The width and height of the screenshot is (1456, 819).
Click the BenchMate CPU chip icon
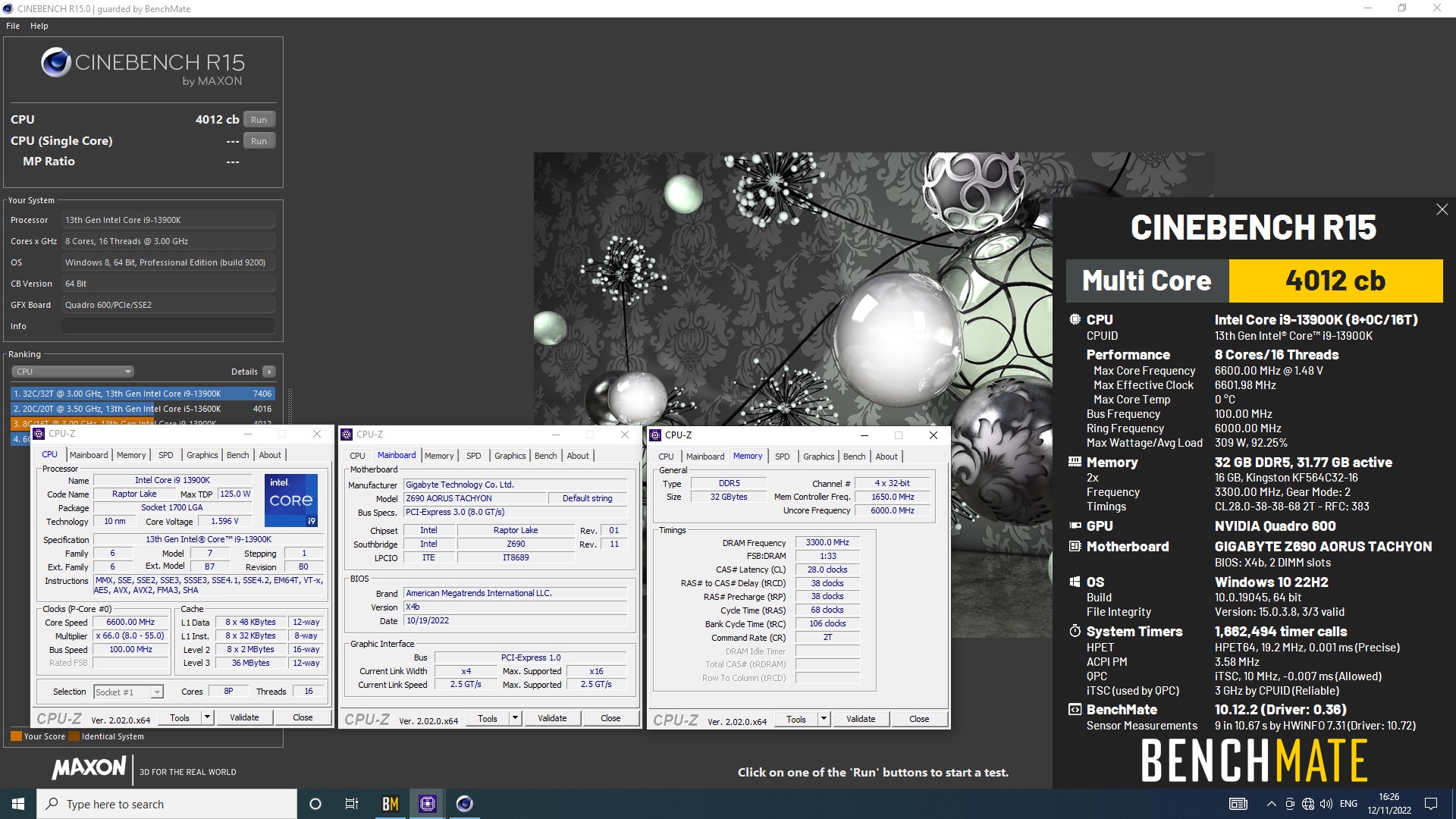[1075, 319]
